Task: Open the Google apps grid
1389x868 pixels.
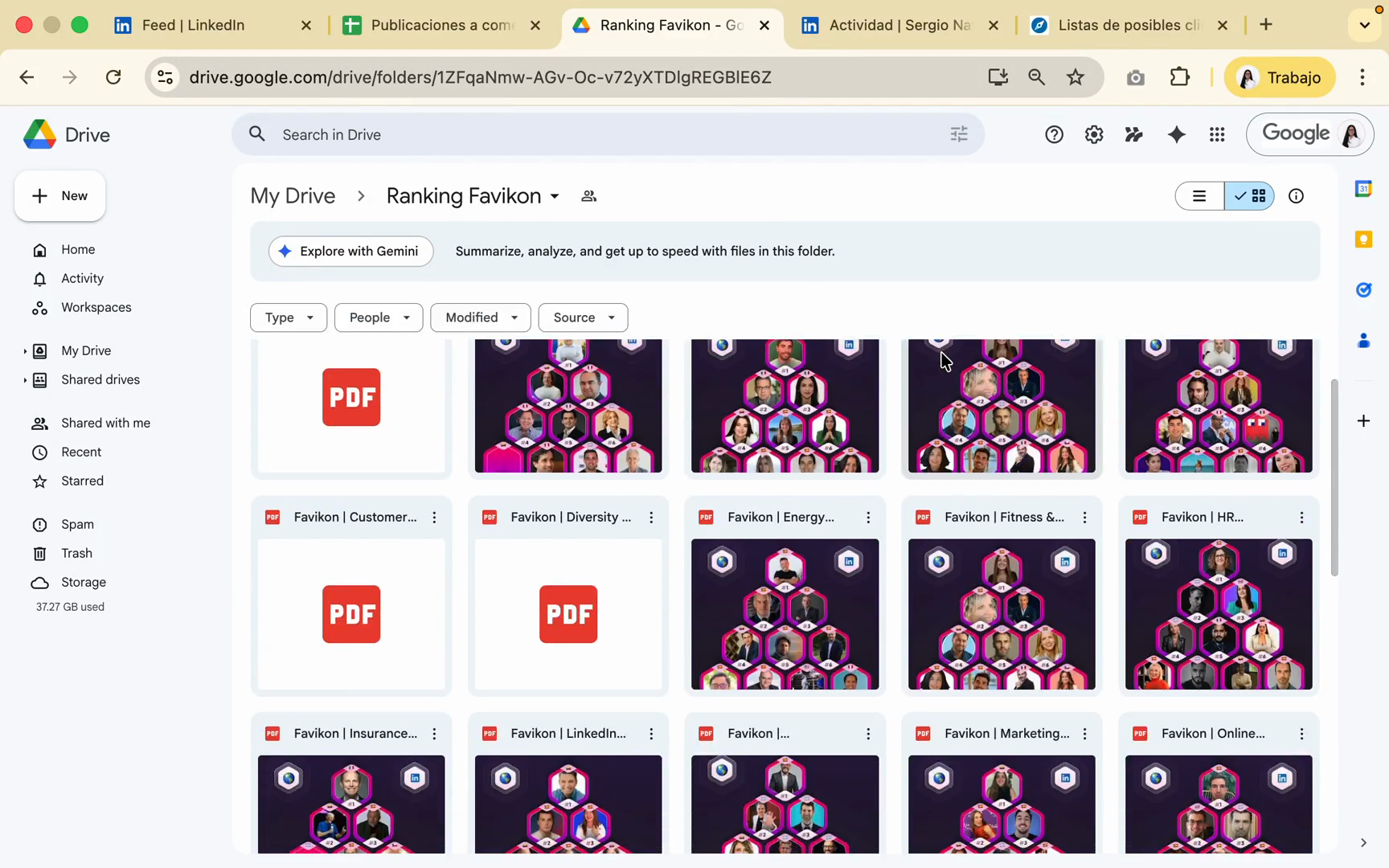Action: (x=1216, y=135)
